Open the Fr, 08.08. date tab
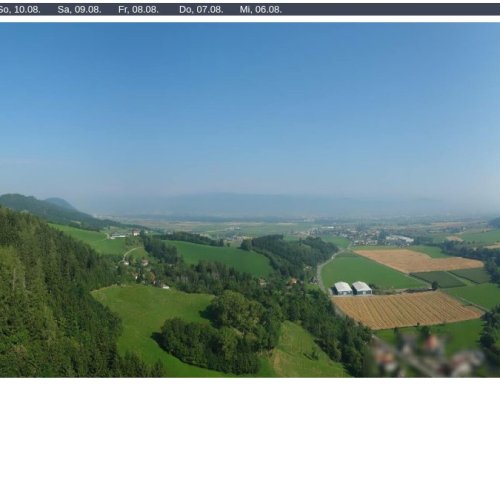The image size is (500, 500). coord(138,10)
